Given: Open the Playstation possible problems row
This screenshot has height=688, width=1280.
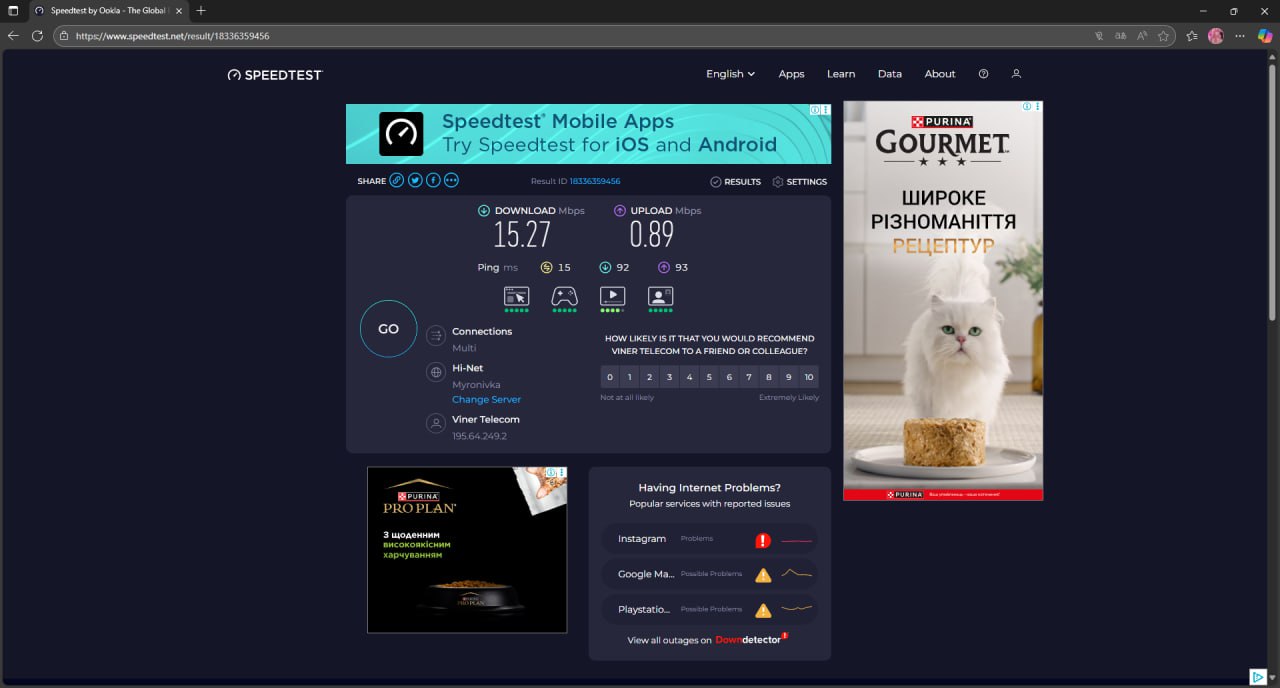Looking at the screenshot, I should click(x=710, y=609).
